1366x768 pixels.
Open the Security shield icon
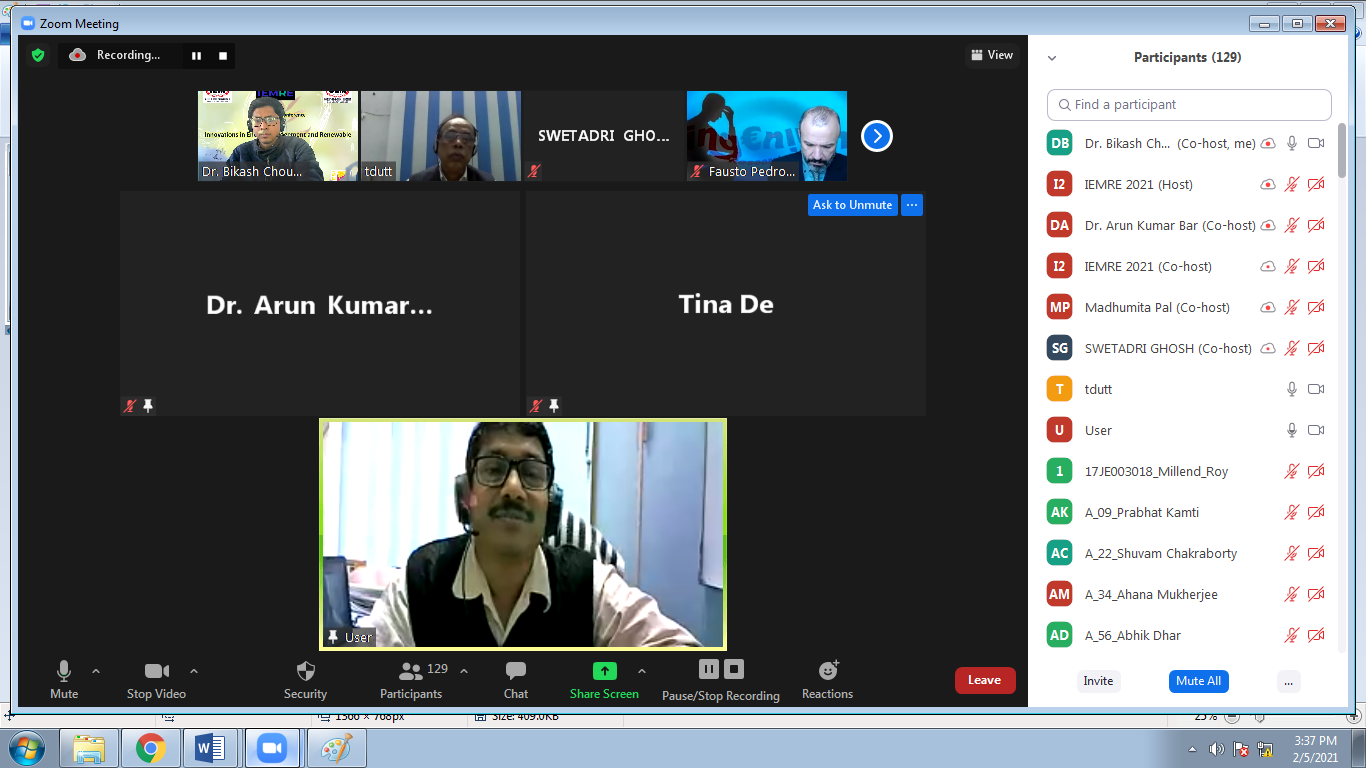click(x=305, y=671)
